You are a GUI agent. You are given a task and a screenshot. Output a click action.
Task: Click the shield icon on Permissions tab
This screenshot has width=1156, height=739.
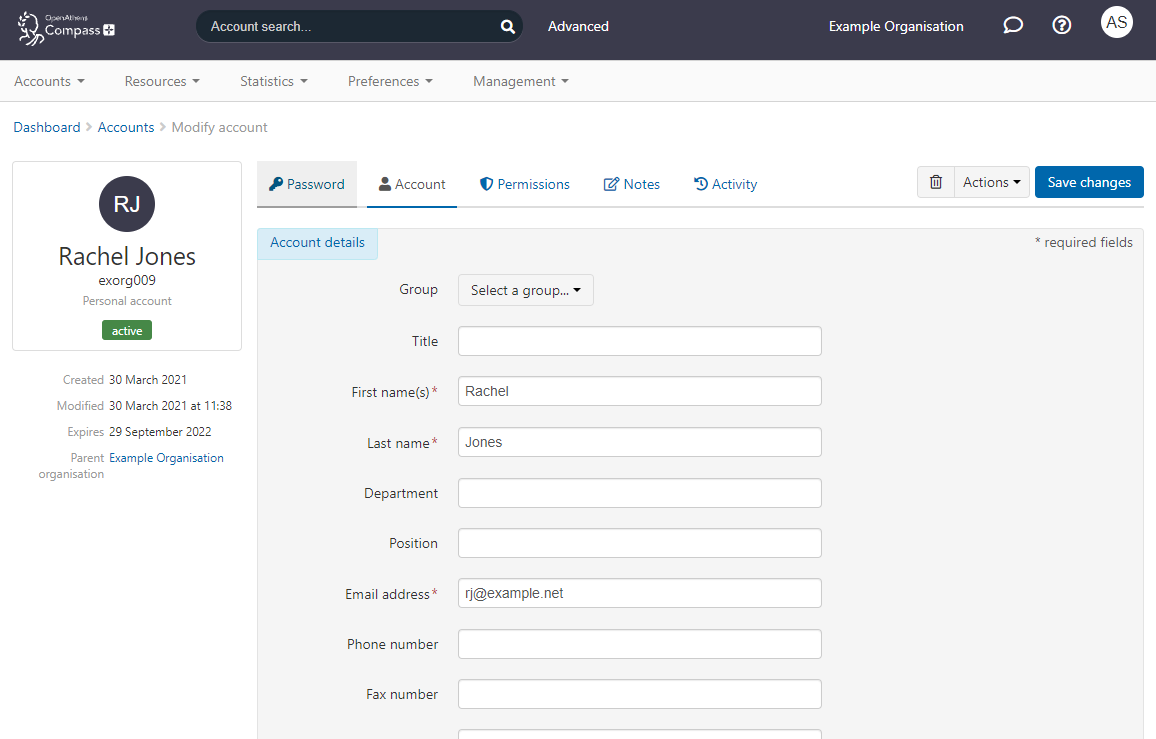pos(486,184)
